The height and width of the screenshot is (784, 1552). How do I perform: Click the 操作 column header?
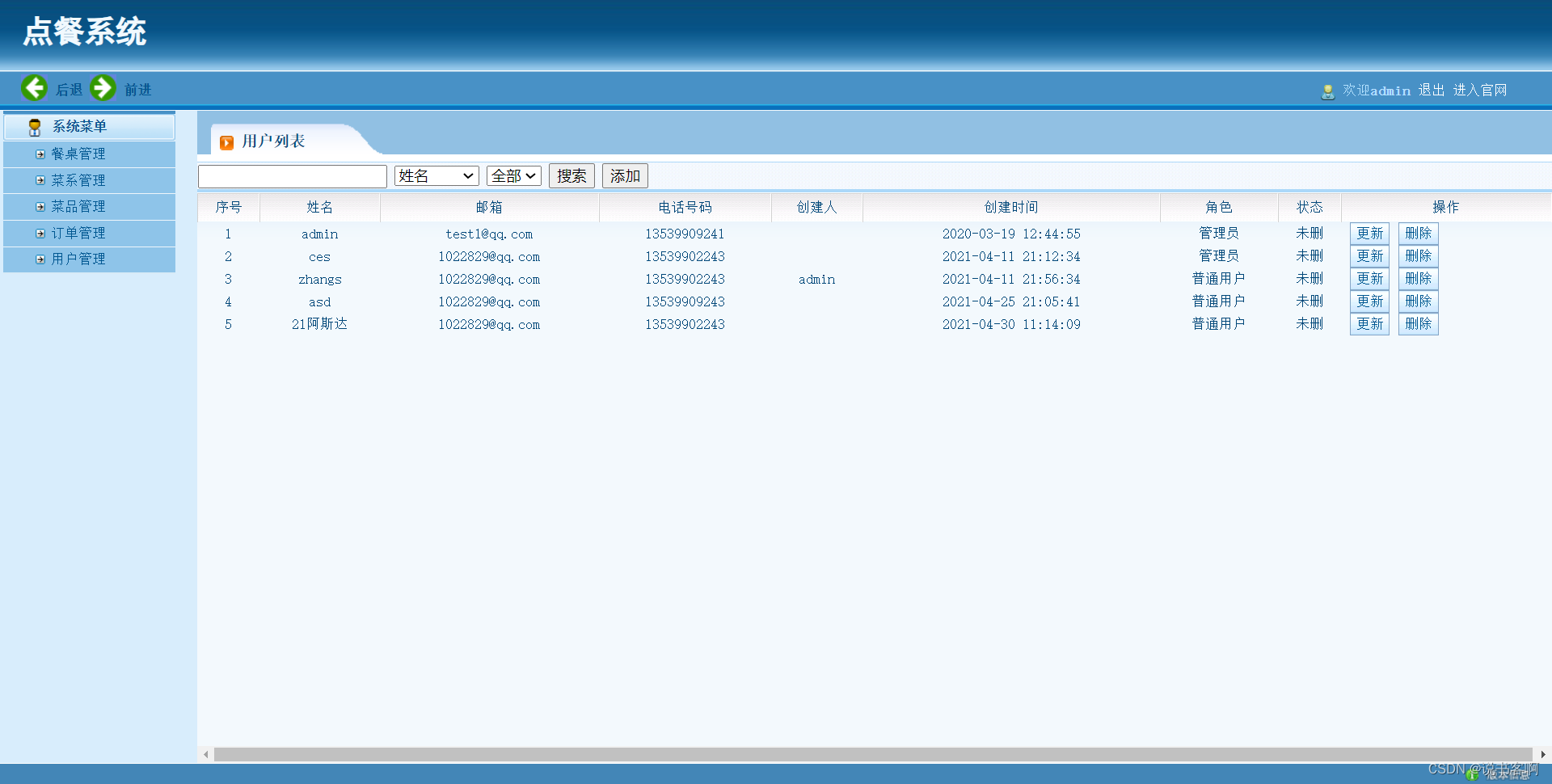[1445, 208]
